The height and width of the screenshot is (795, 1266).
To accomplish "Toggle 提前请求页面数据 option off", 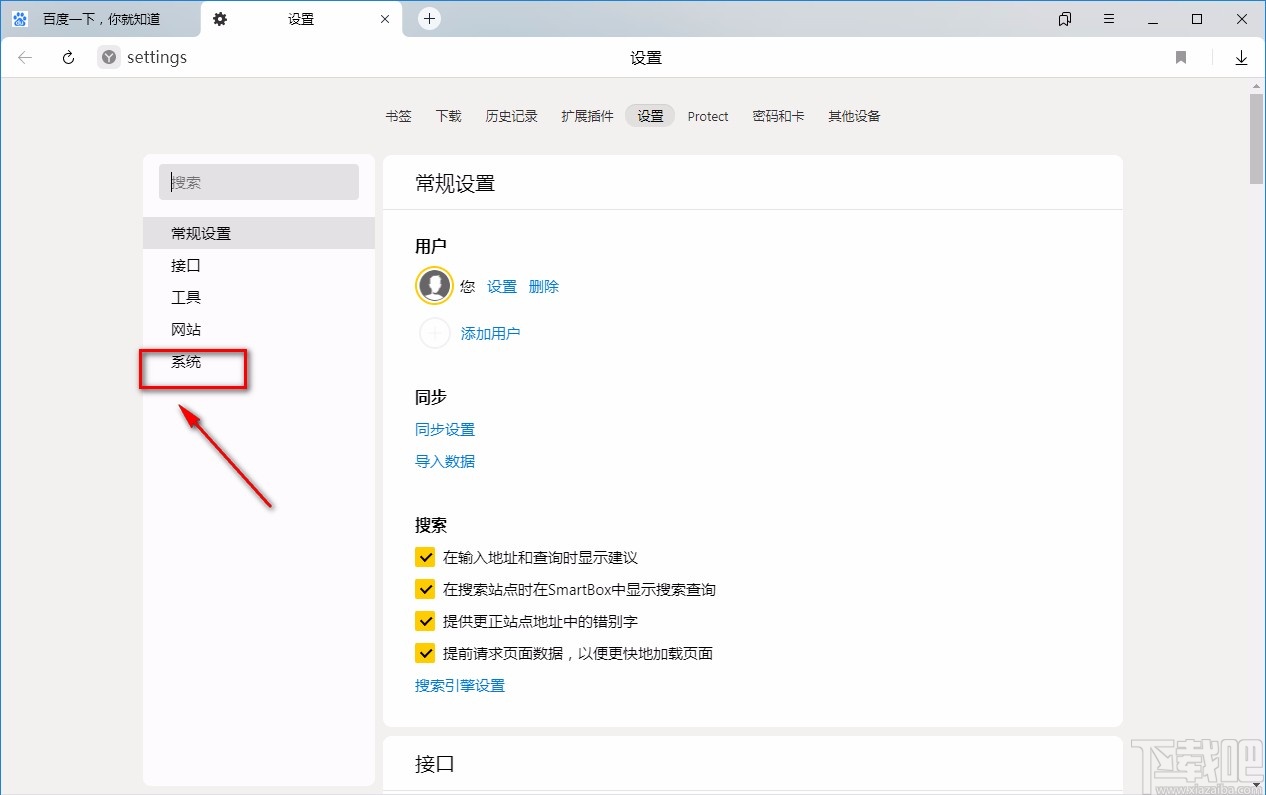I will pyautogui.click(x=425, y=653).
